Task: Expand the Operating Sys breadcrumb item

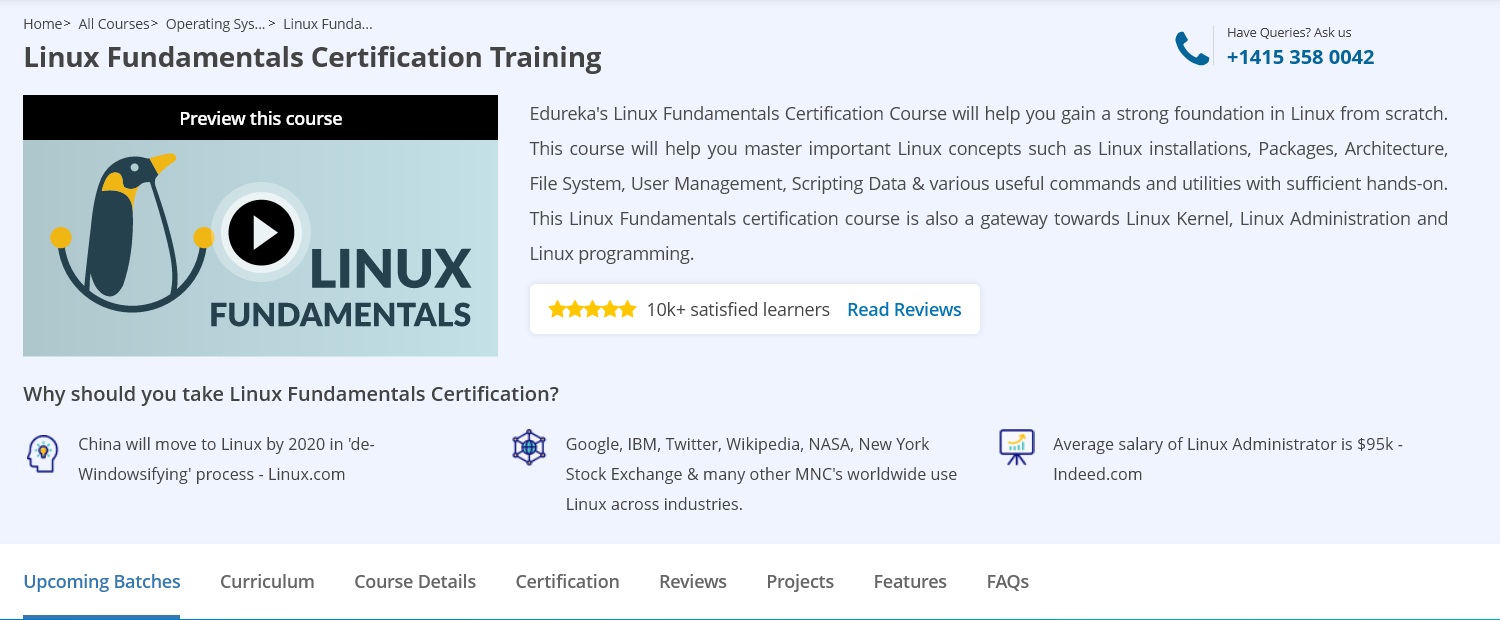Action: point(215,23)
